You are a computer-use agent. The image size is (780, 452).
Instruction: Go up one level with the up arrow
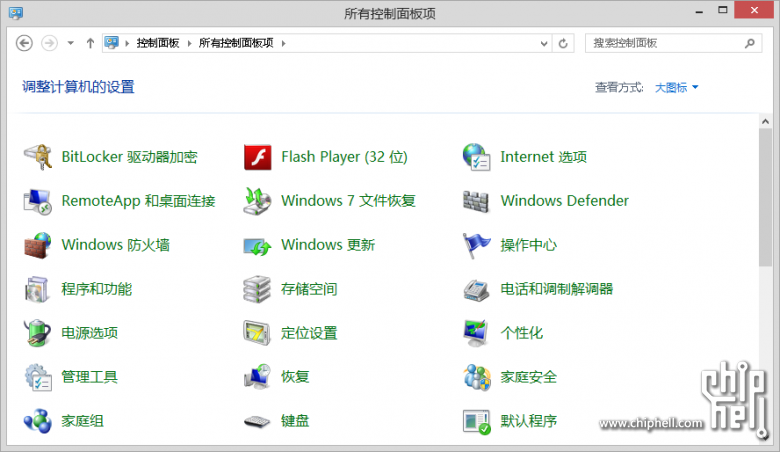tap(90, 43)
